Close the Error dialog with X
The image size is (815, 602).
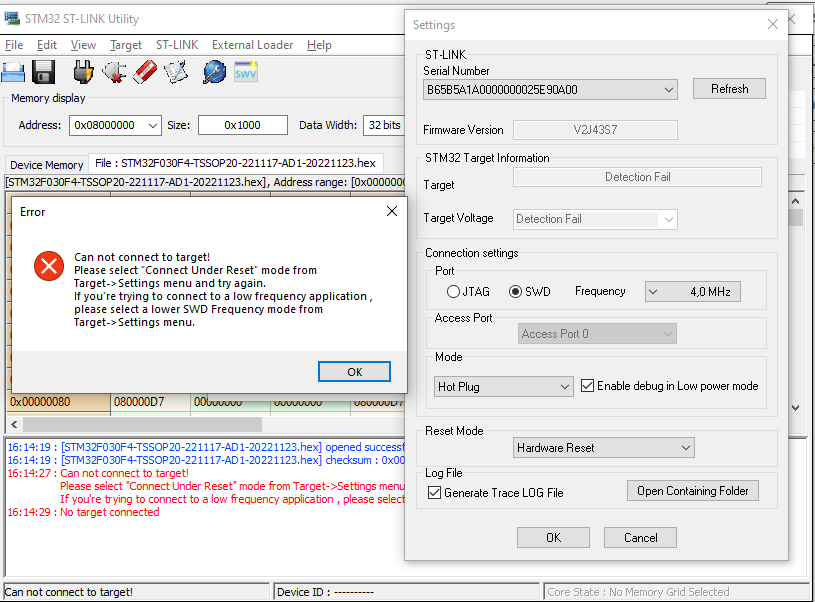tap(392, 211)
